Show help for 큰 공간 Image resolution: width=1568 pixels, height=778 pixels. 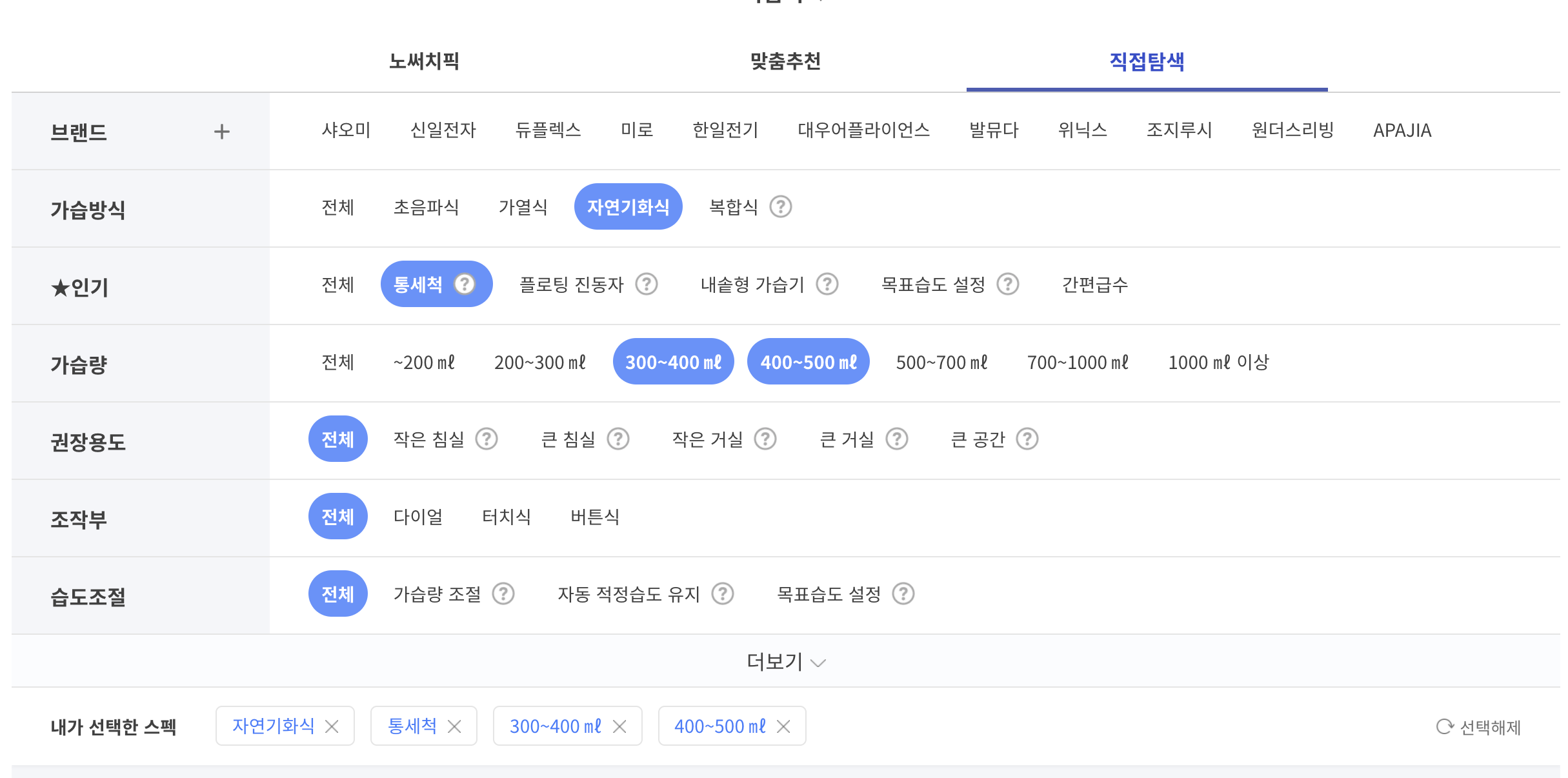pos(1027,439)
